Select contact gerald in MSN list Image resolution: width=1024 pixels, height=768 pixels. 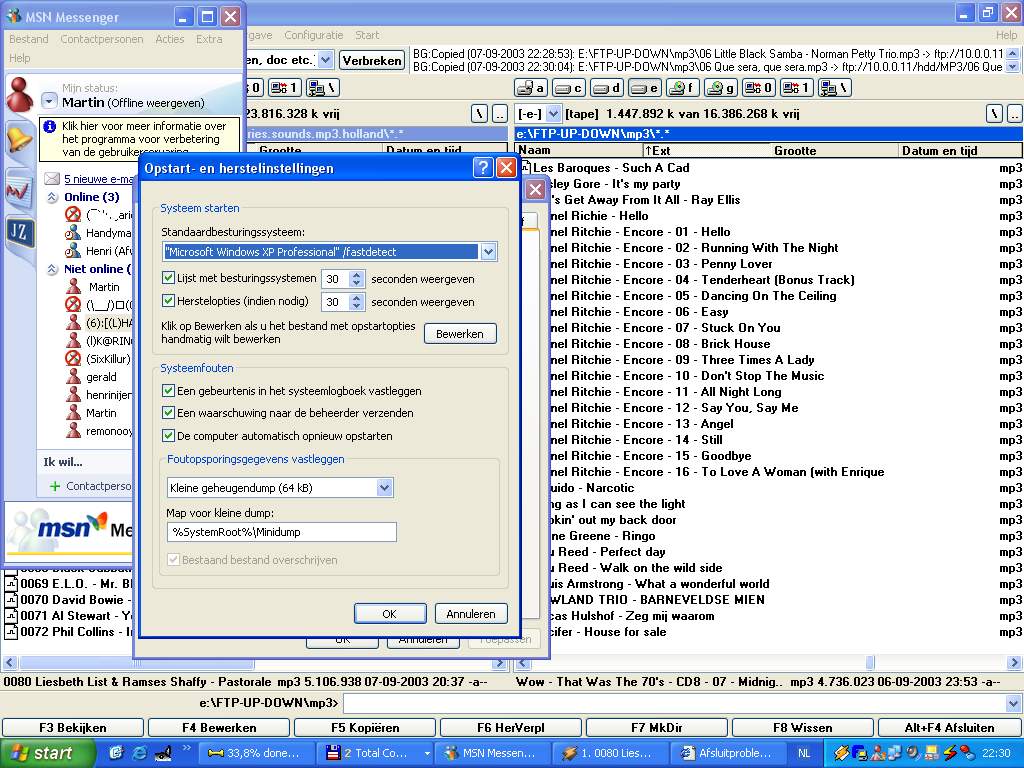point(101,377)
